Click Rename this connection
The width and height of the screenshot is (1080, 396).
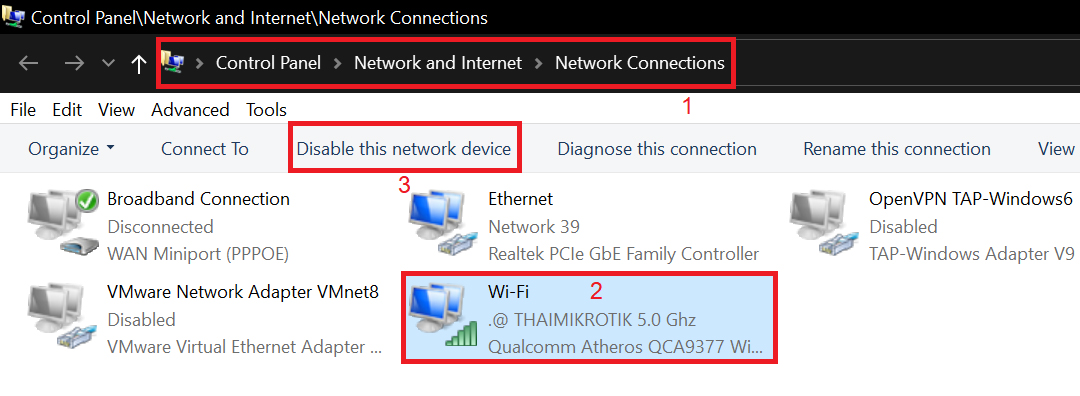coord(897,149)
